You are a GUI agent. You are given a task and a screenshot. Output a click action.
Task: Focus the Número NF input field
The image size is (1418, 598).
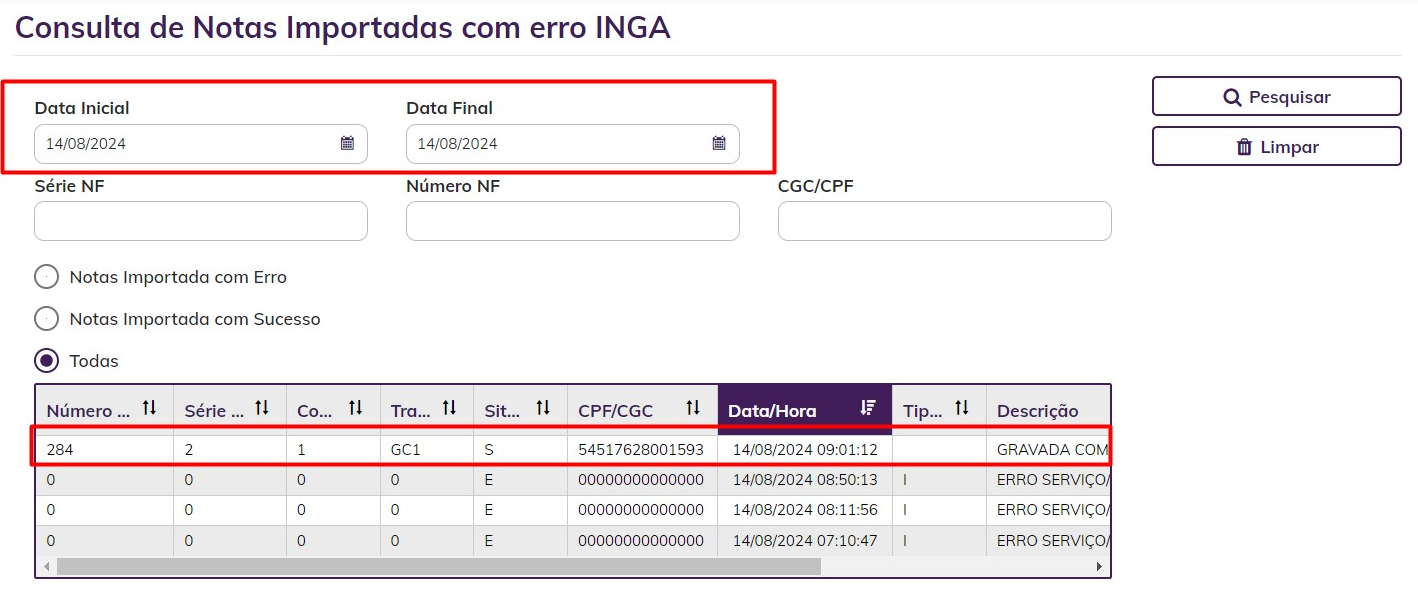click(573, 221)
